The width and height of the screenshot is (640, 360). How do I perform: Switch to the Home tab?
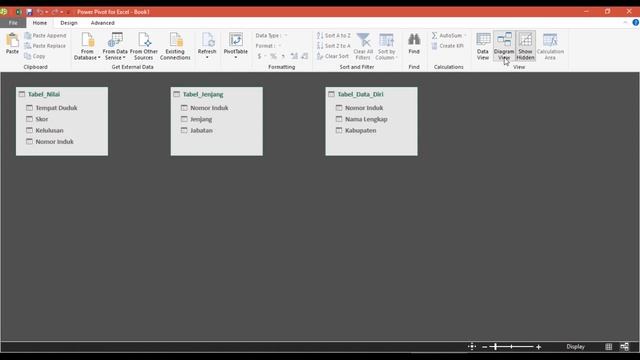40,23
